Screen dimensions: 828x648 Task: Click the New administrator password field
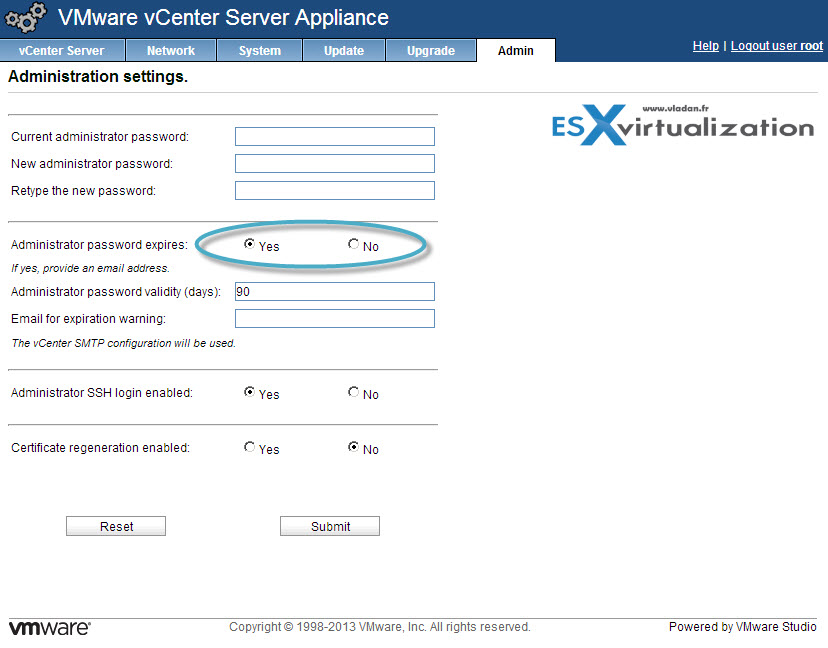click(x=335, y=163)
